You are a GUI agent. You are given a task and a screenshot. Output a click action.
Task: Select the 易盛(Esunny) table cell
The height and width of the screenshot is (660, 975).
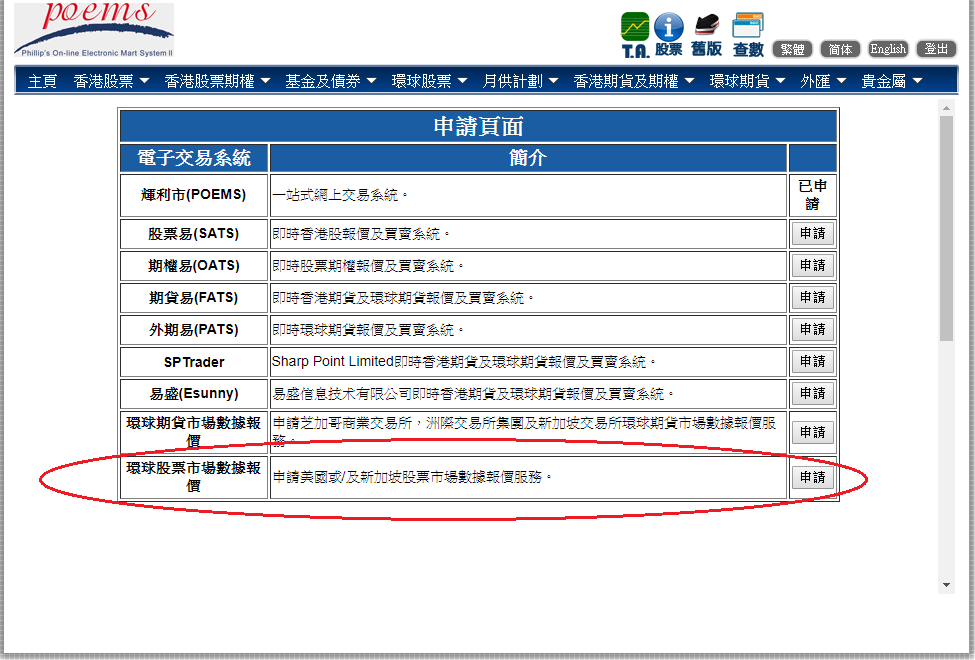(193, 394)
